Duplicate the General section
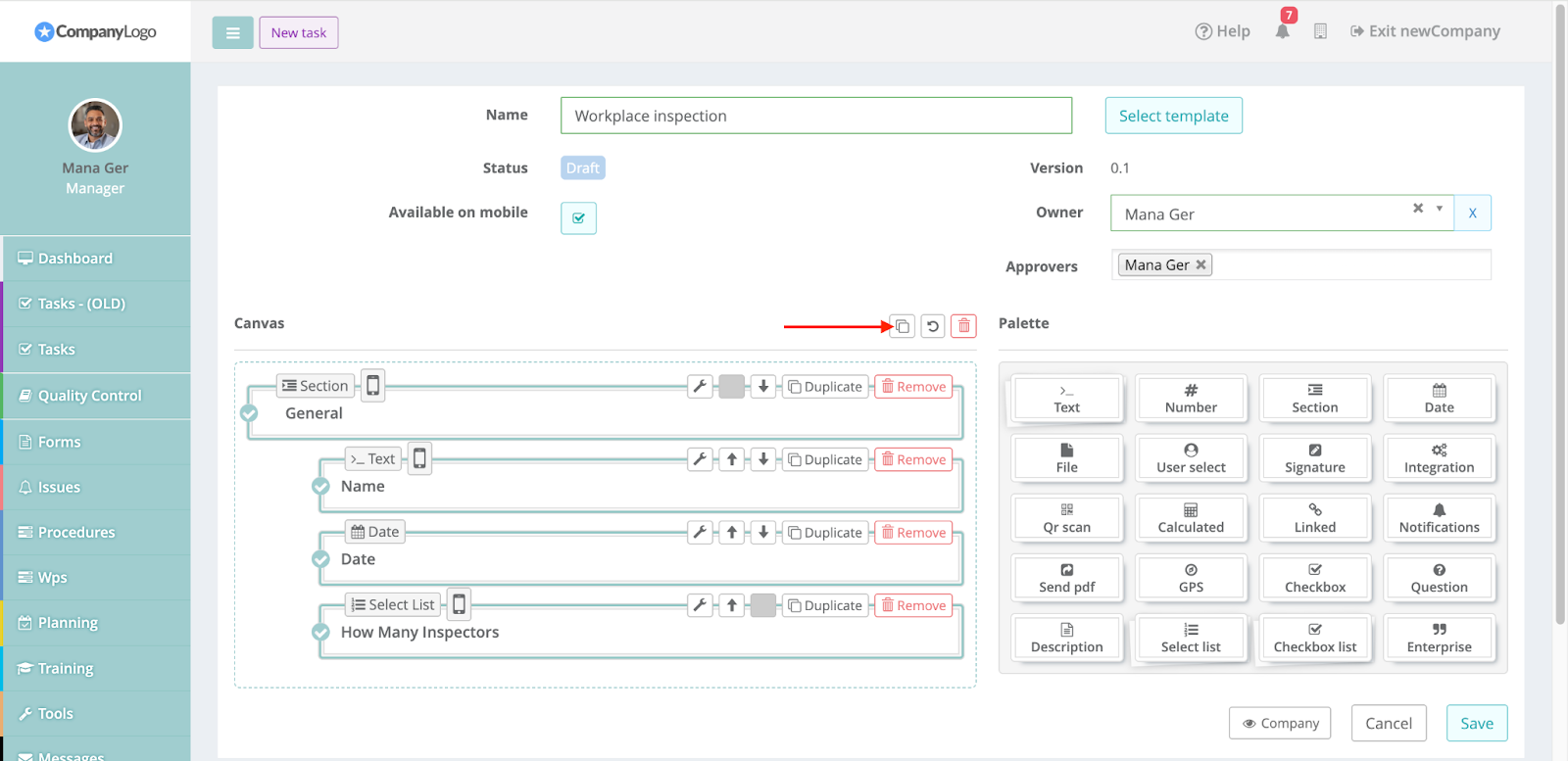 (x=825, y=386)
